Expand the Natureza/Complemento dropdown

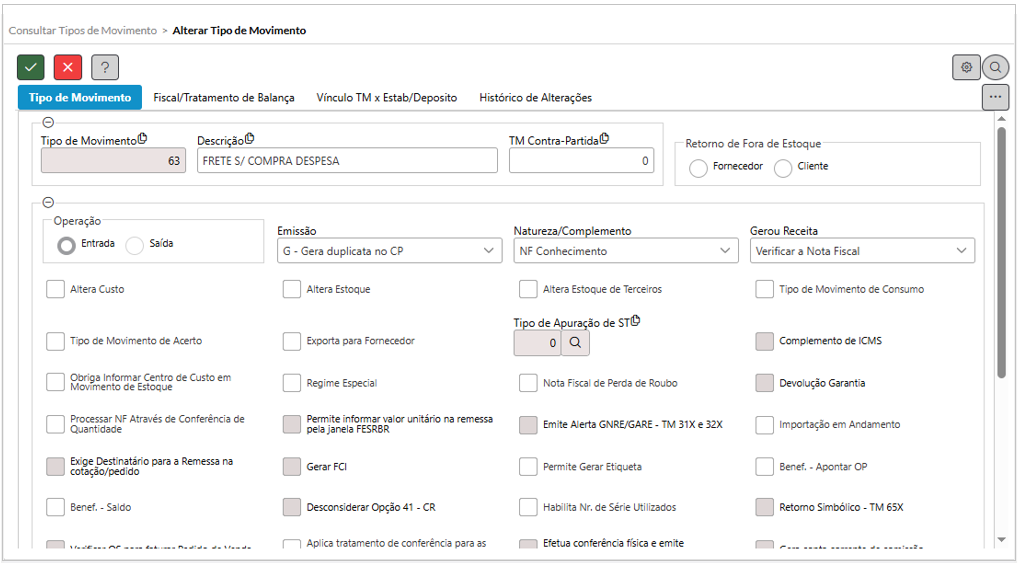click(626, 251)
